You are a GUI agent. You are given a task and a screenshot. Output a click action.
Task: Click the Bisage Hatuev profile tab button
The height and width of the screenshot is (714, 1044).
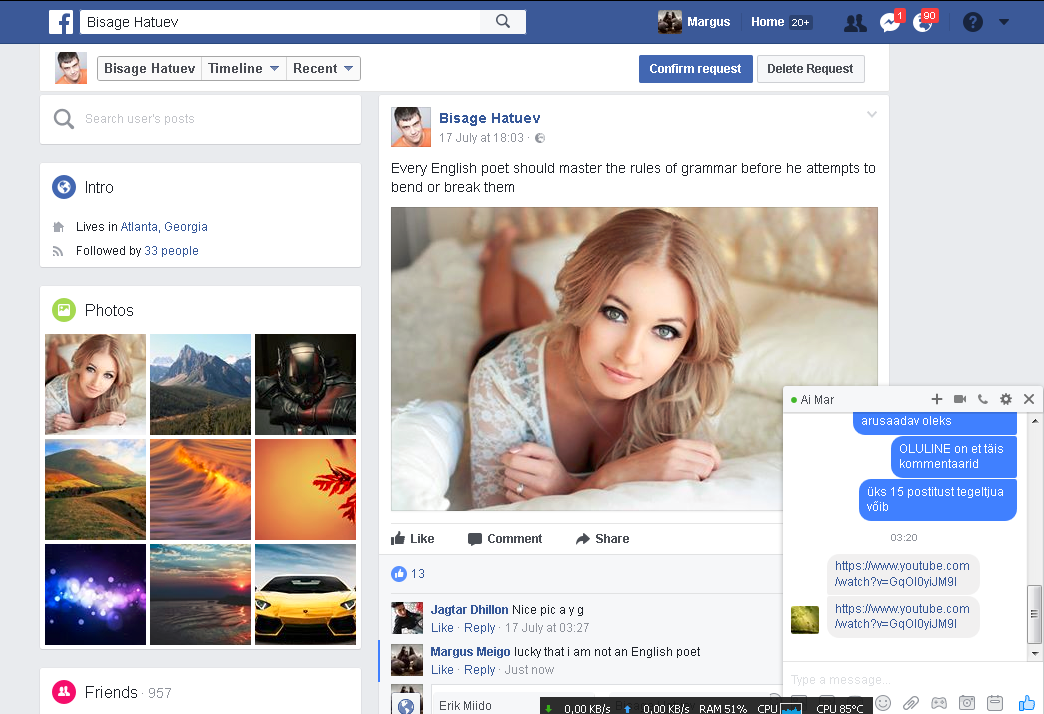[150, 69]
